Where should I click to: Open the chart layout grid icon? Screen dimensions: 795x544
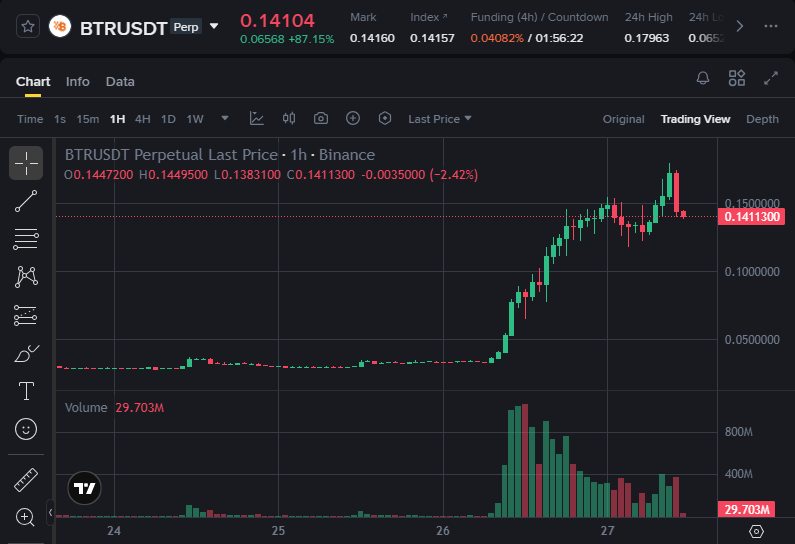737,78
